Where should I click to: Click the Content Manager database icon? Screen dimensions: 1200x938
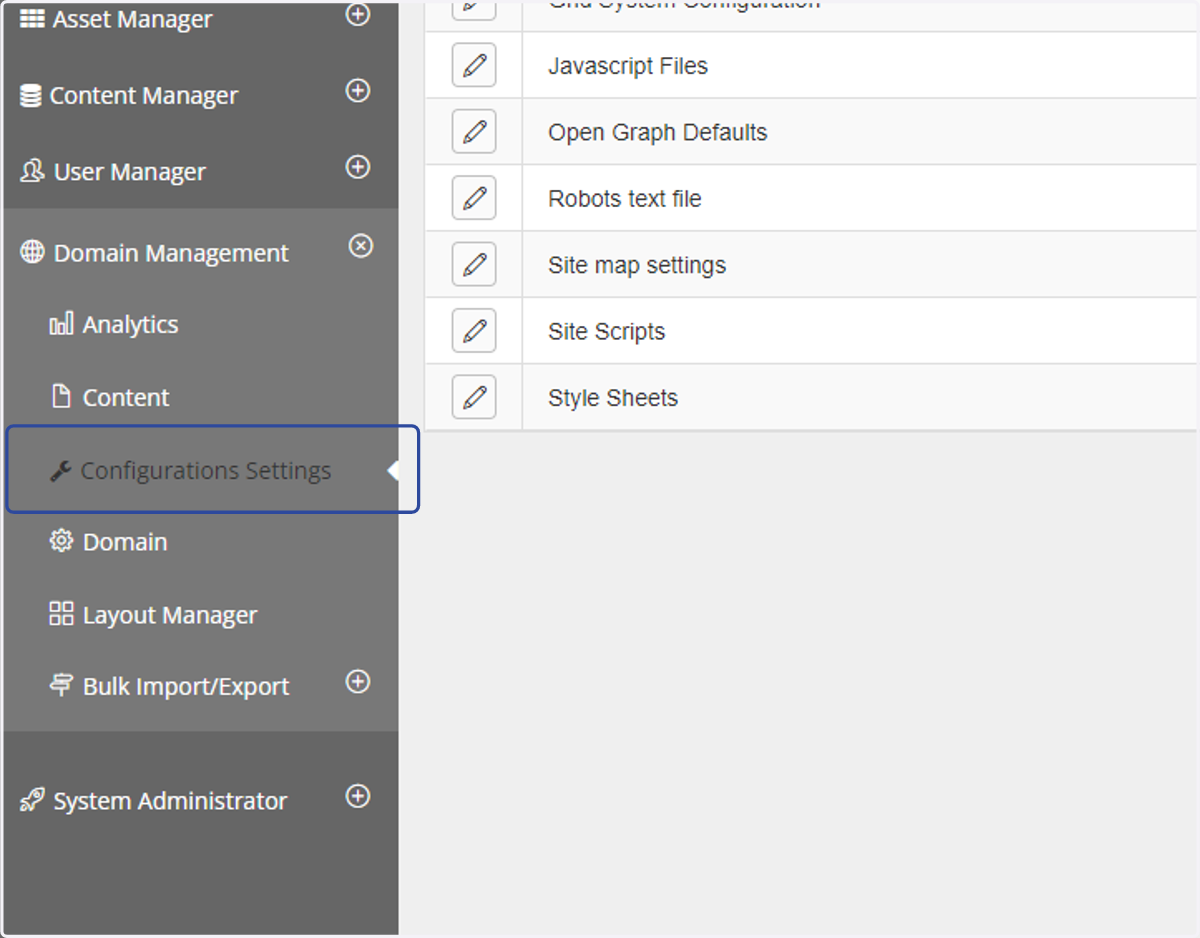[31, 96]
